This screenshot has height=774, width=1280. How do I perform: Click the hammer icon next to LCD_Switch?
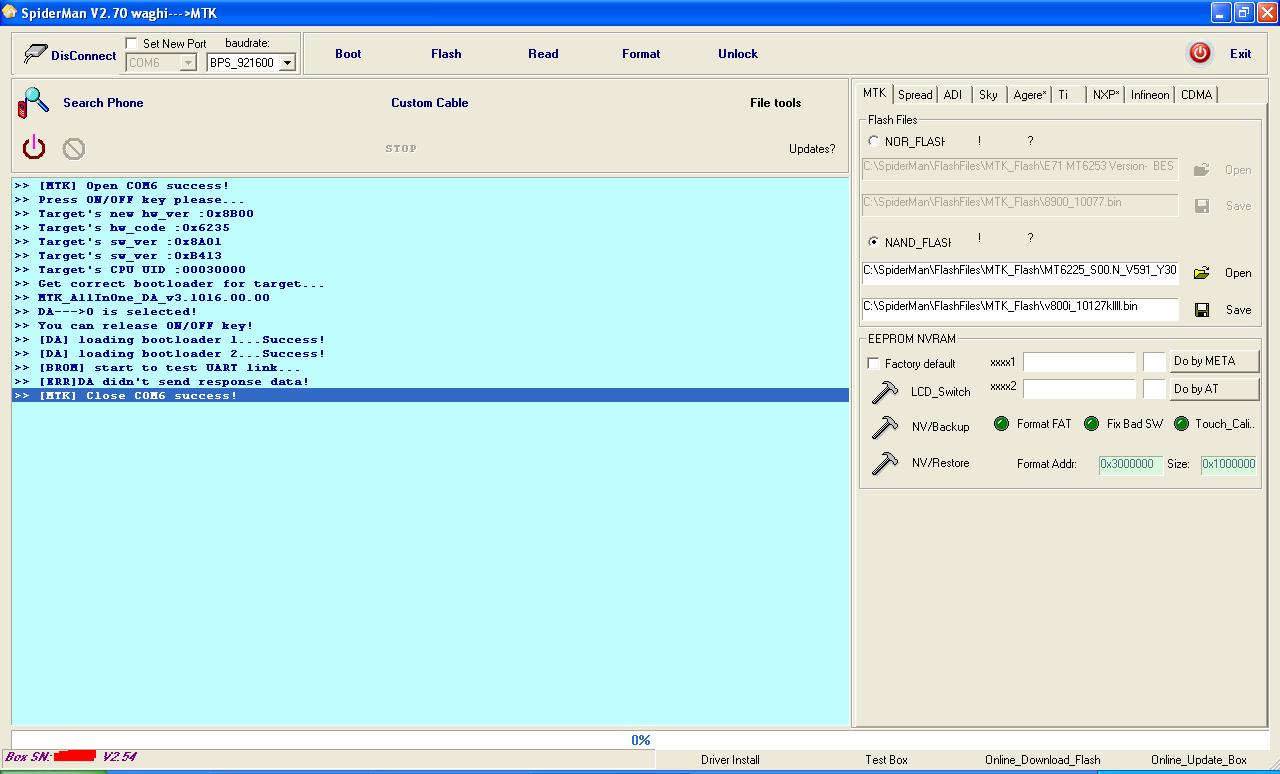click(885, 391)
